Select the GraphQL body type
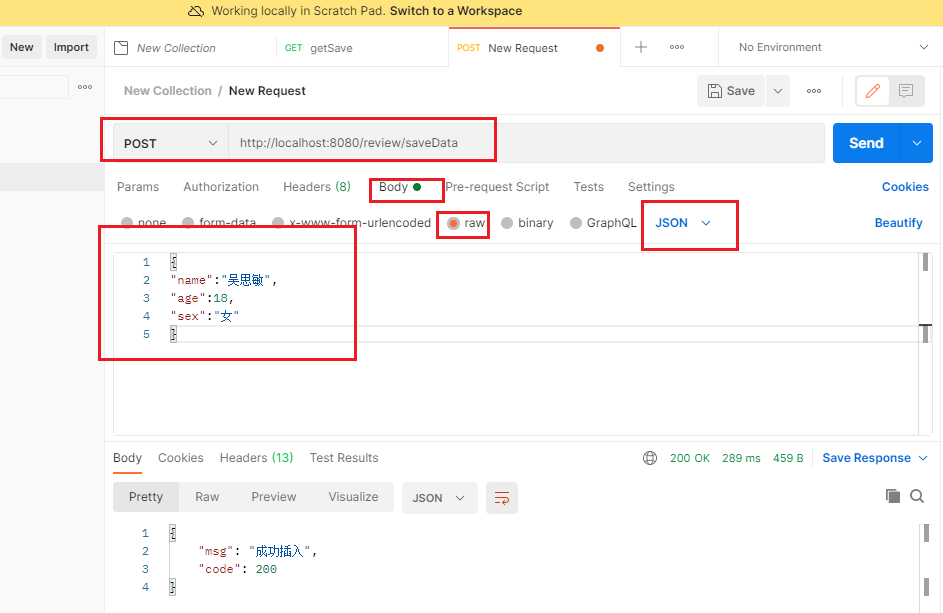The height and width of the screenshot is (613, 943). click(576, 223)
